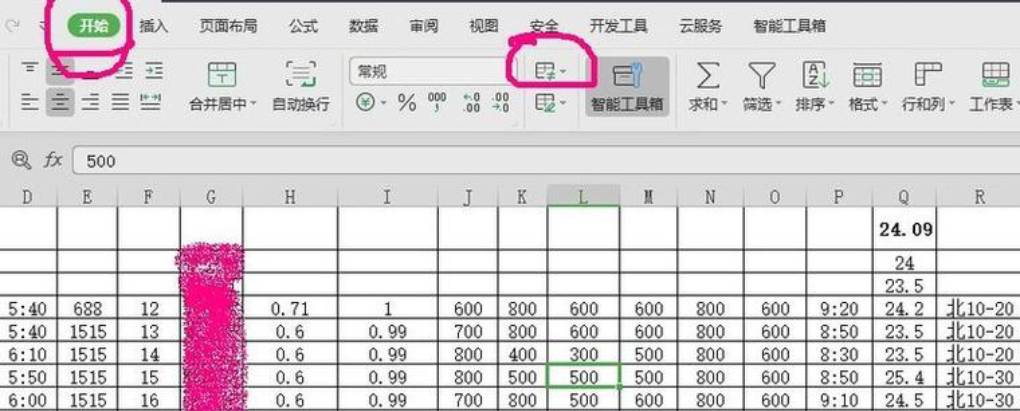1020x411 pixels.
Task: Select the 北10-30 cell beside 24.5
Action: coord(978,400)
